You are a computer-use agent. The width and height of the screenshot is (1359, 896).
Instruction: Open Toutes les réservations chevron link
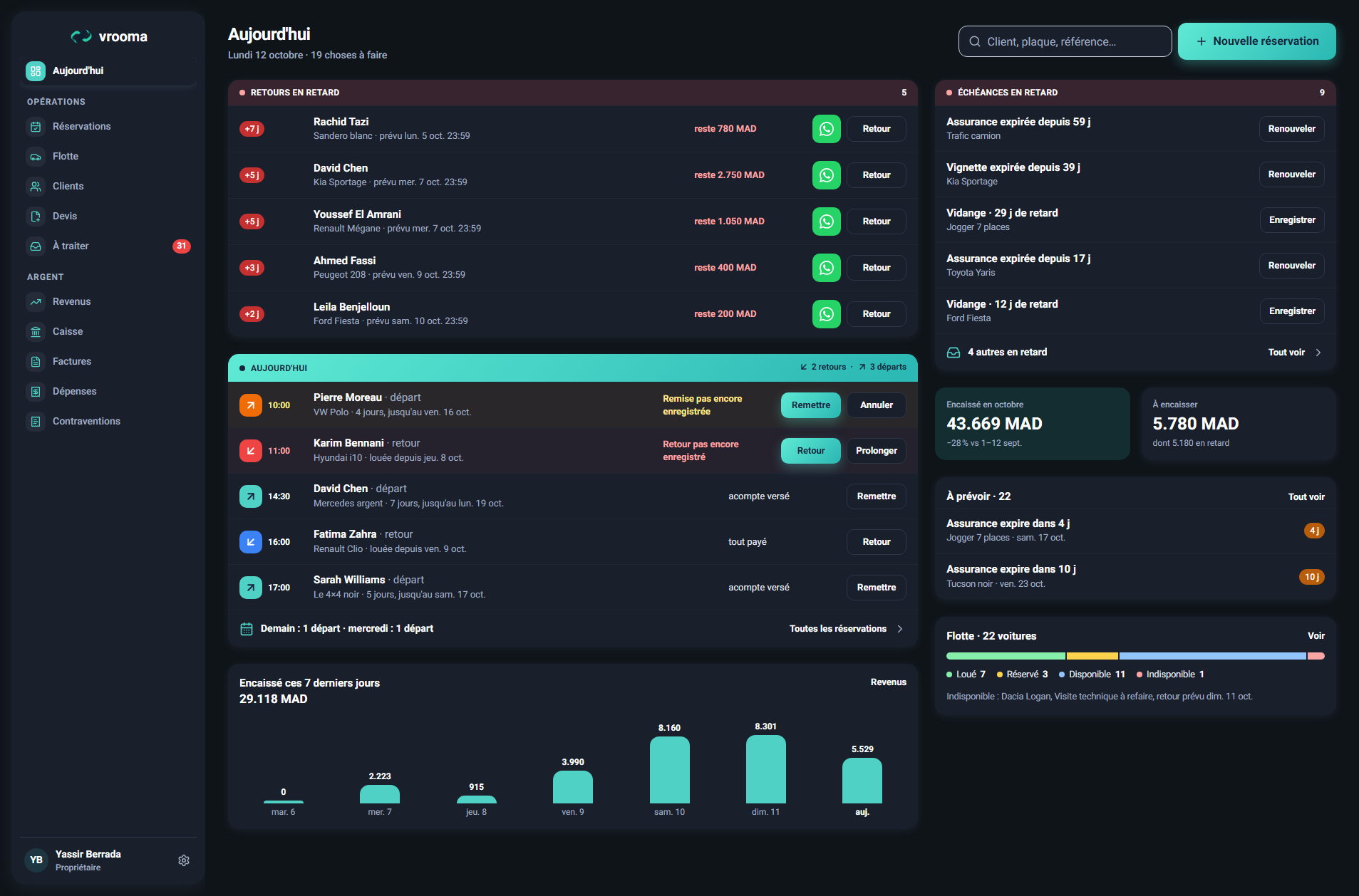pyautogui.click(x=847, y=629)
